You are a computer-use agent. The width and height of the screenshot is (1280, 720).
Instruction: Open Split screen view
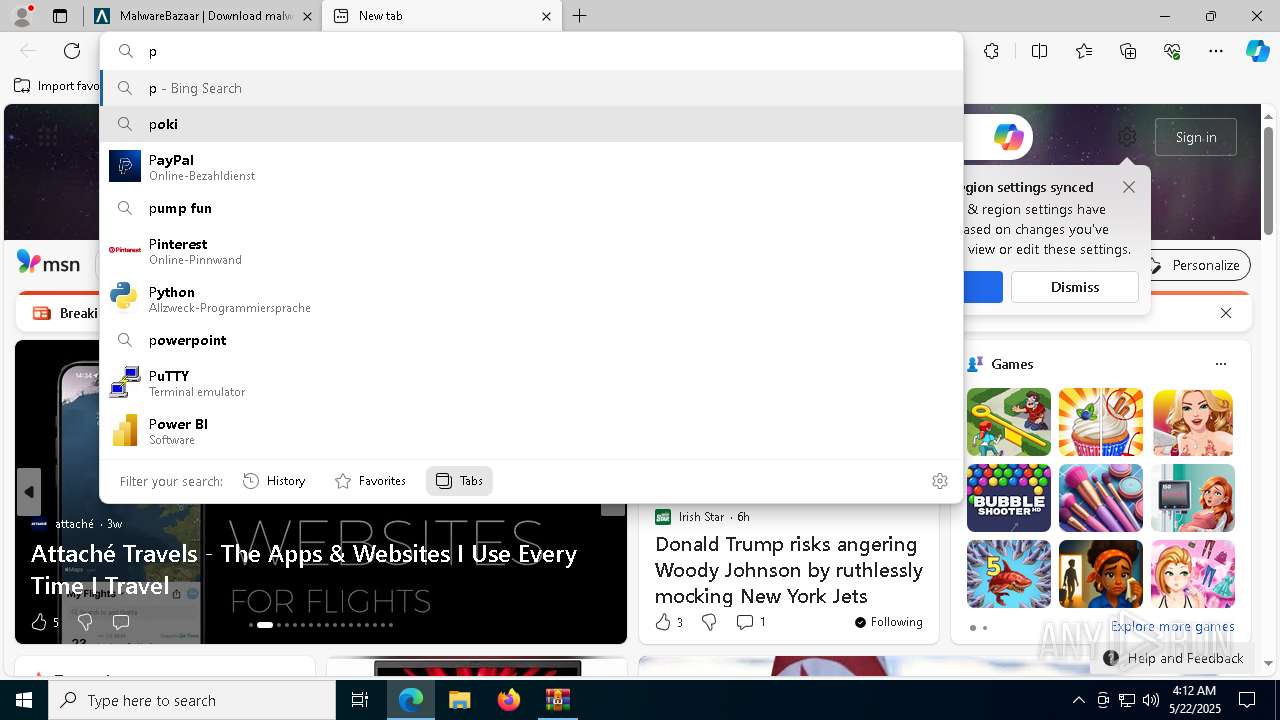(x=1039, y=51)
